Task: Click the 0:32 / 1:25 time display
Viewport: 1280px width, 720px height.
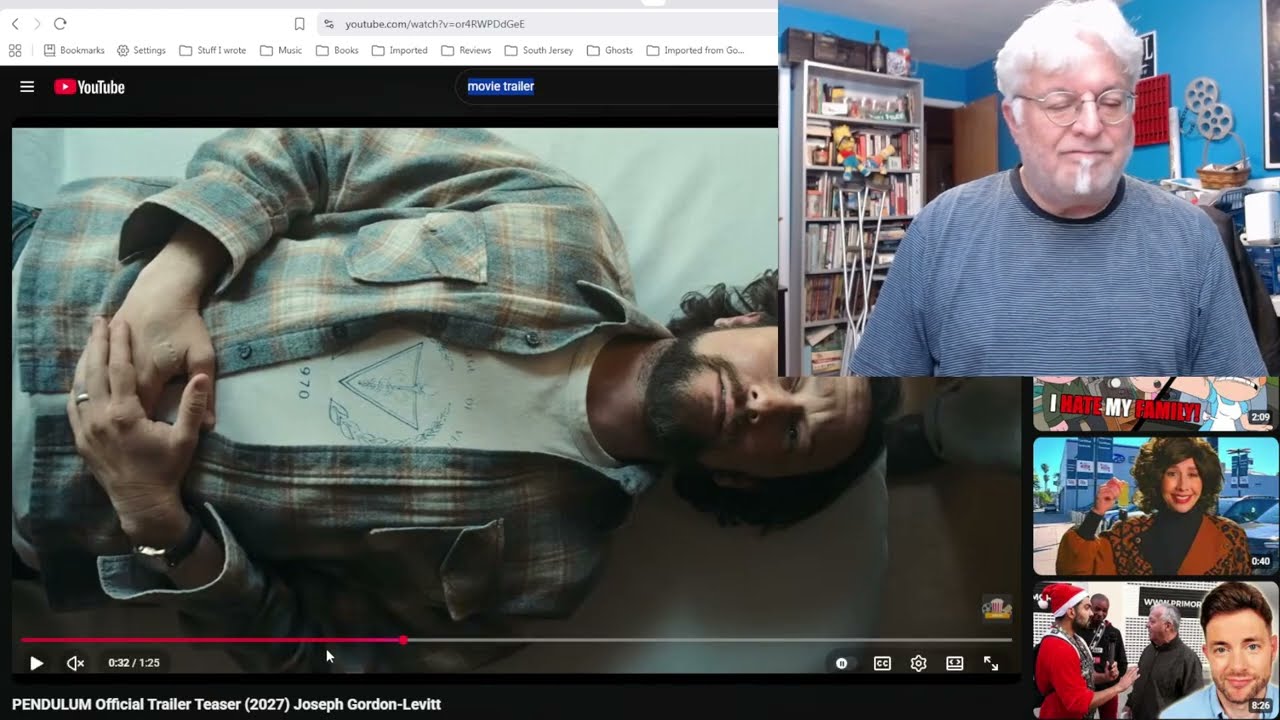Action: pyautogui.click(x=134, y=663)
